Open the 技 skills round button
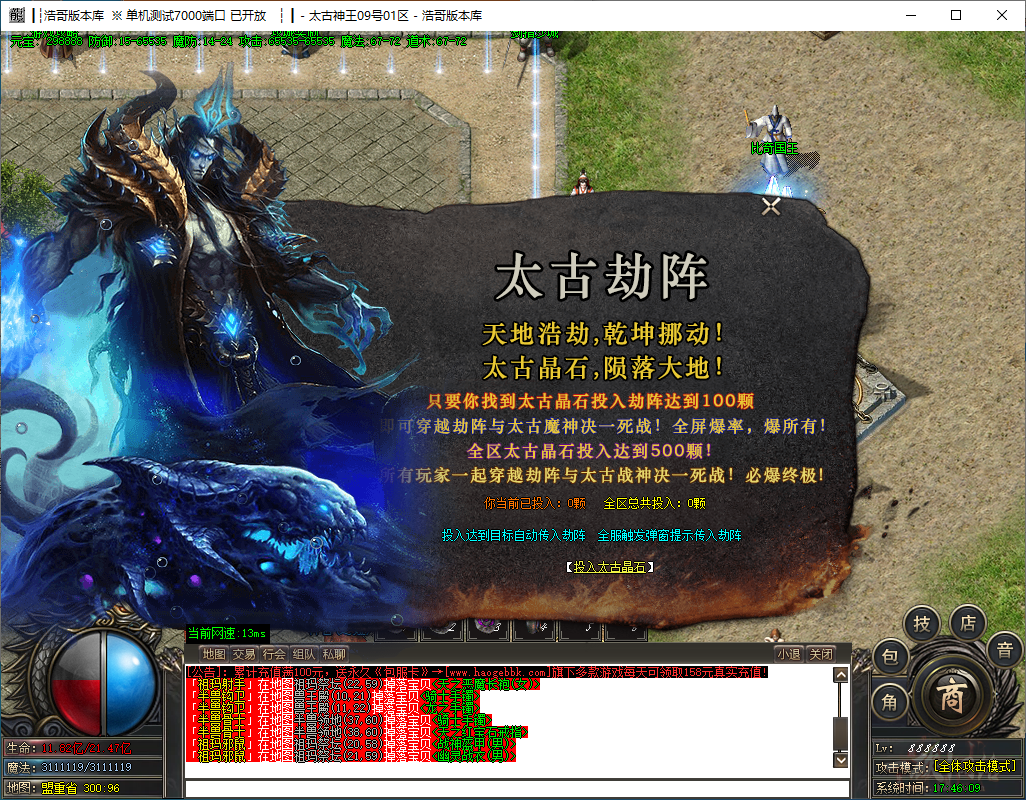Viewport: 1026px width, 800px height. point(921,624)
